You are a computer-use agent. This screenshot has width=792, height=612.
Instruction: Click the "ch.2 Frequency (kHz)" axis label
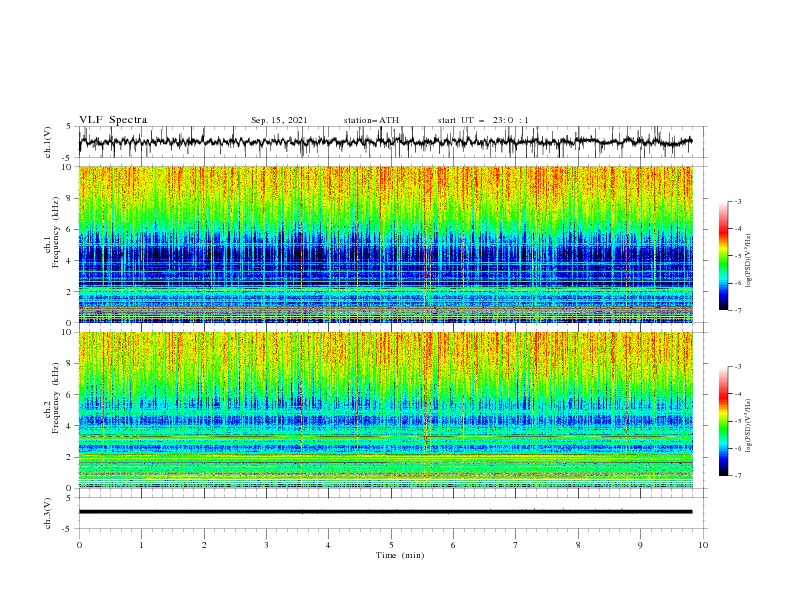pyautogui.click(x=53, y=398)
